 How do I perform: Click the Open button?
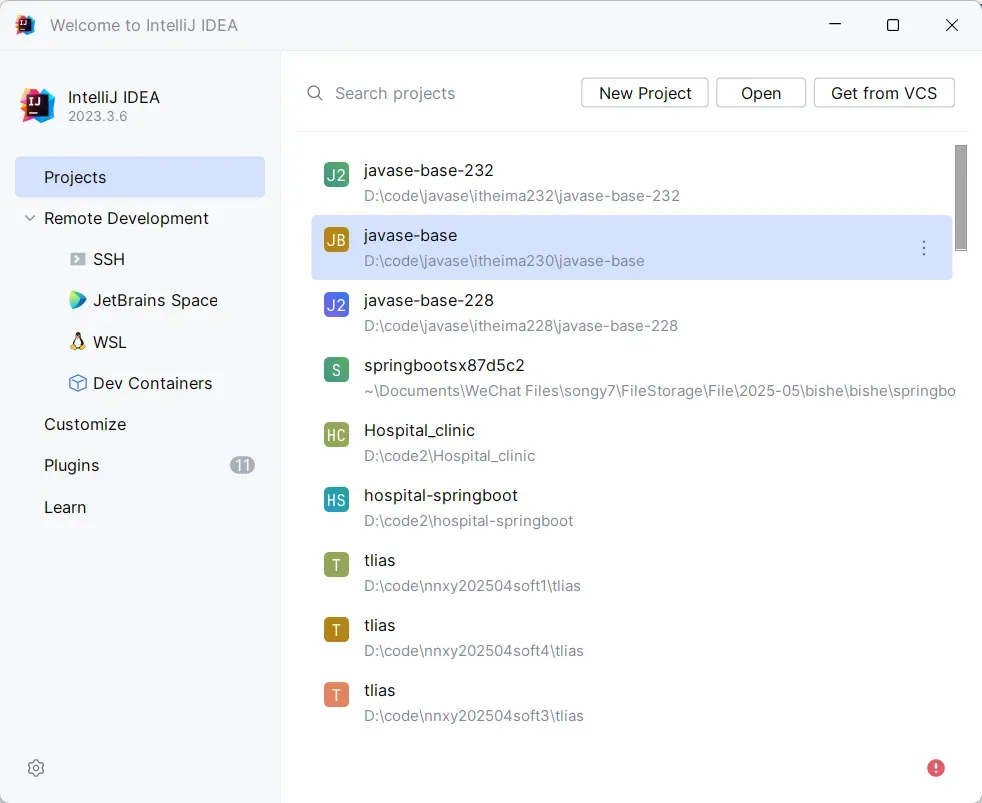click(761, 93)
